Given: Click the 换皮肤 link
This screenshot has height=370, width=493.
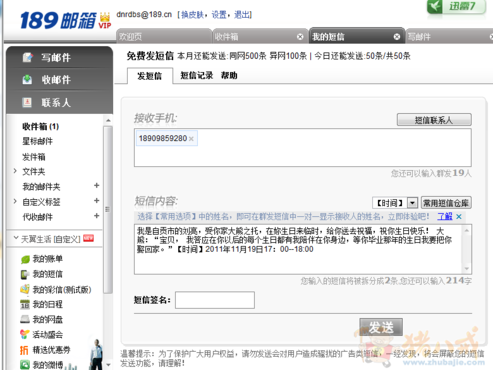Looking at the screenshot, I should [x=192, y=15].
